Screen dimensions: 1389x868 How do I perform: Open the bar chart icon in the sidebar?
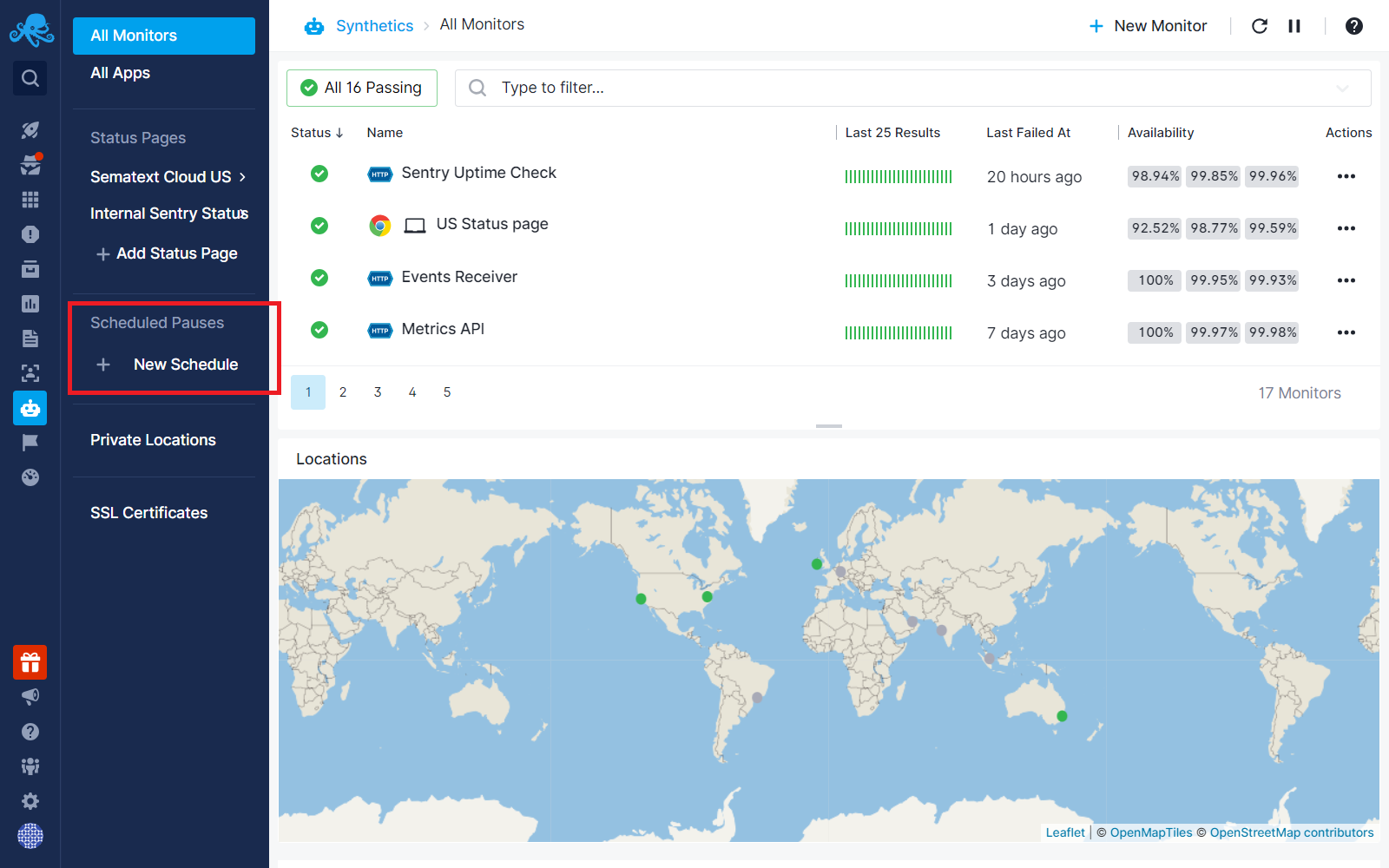(30, 304)
